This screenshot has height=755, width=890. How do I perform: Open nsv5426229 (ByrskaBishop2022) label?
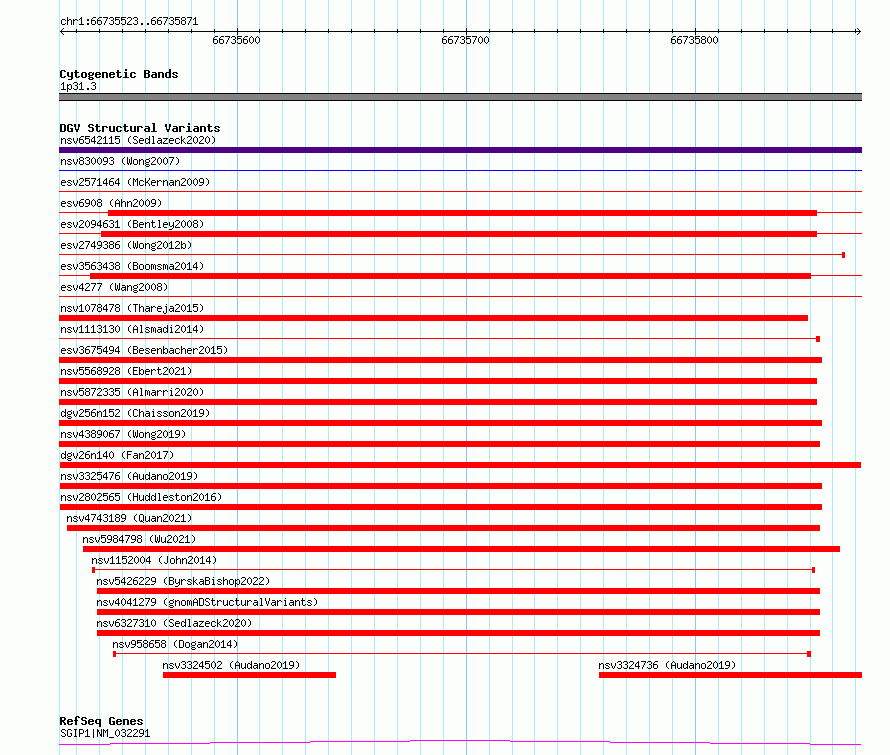183,581
